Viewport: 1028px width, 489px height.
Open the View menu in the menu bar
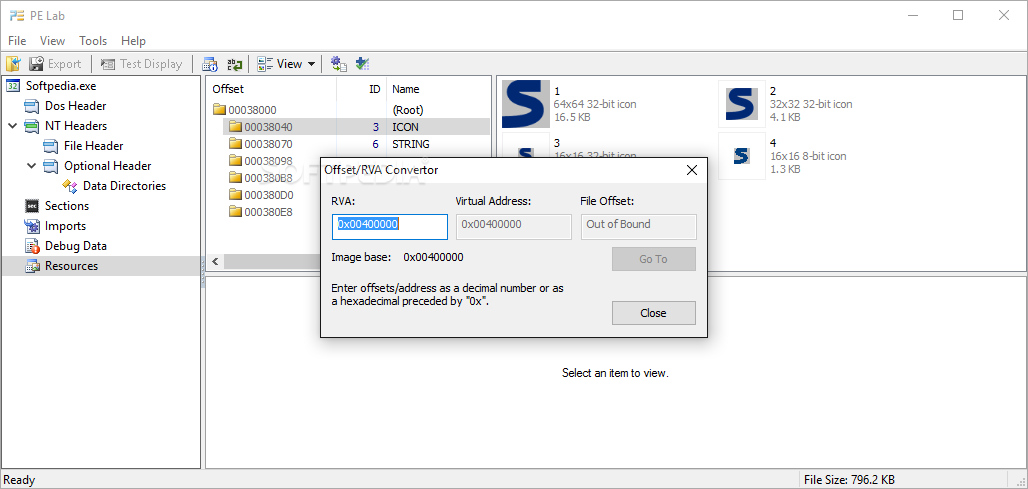[x=52, y=41]
